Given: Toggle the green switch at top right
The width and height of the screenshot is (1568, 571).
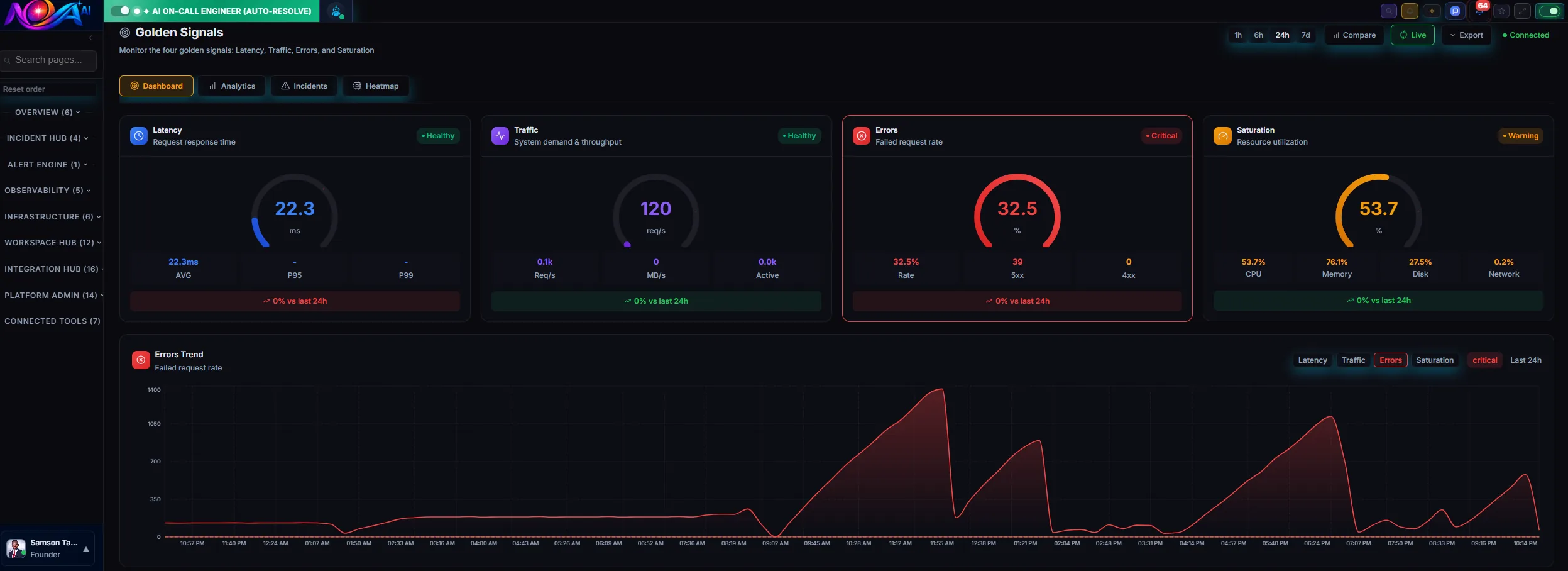Looking at the screenshot, I should click(x=1549, y=11).
